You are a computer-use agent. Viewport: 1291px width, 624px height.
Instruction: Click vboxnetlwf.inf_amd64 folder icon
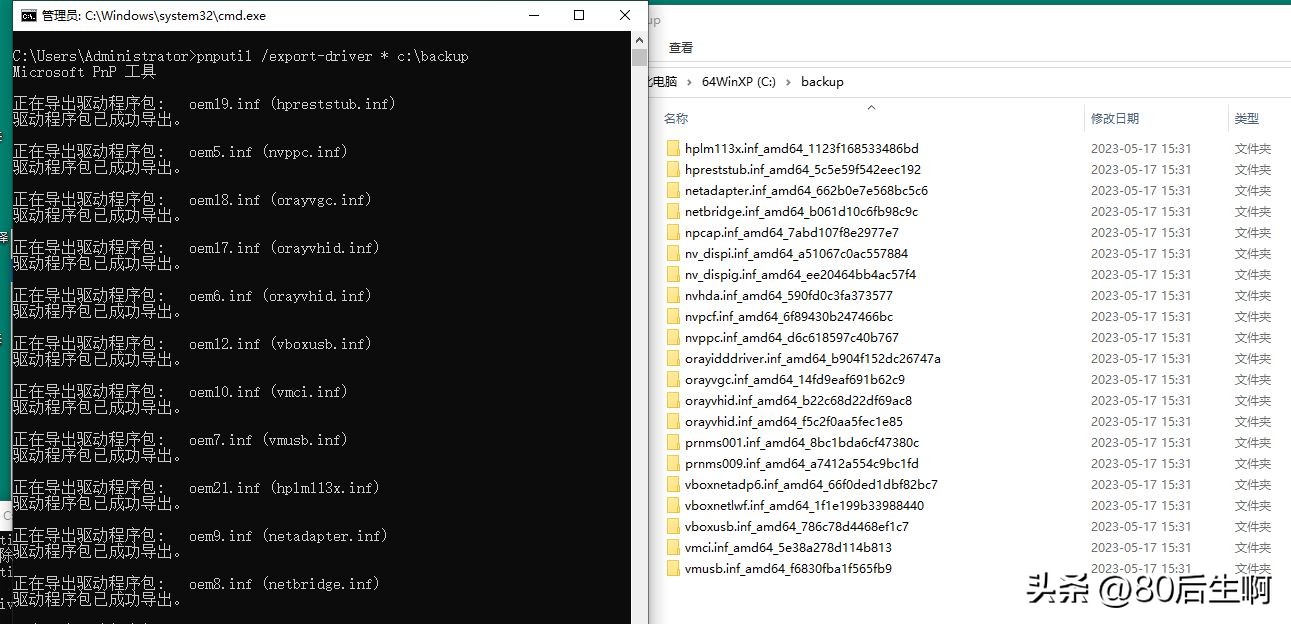coord(673,506)
